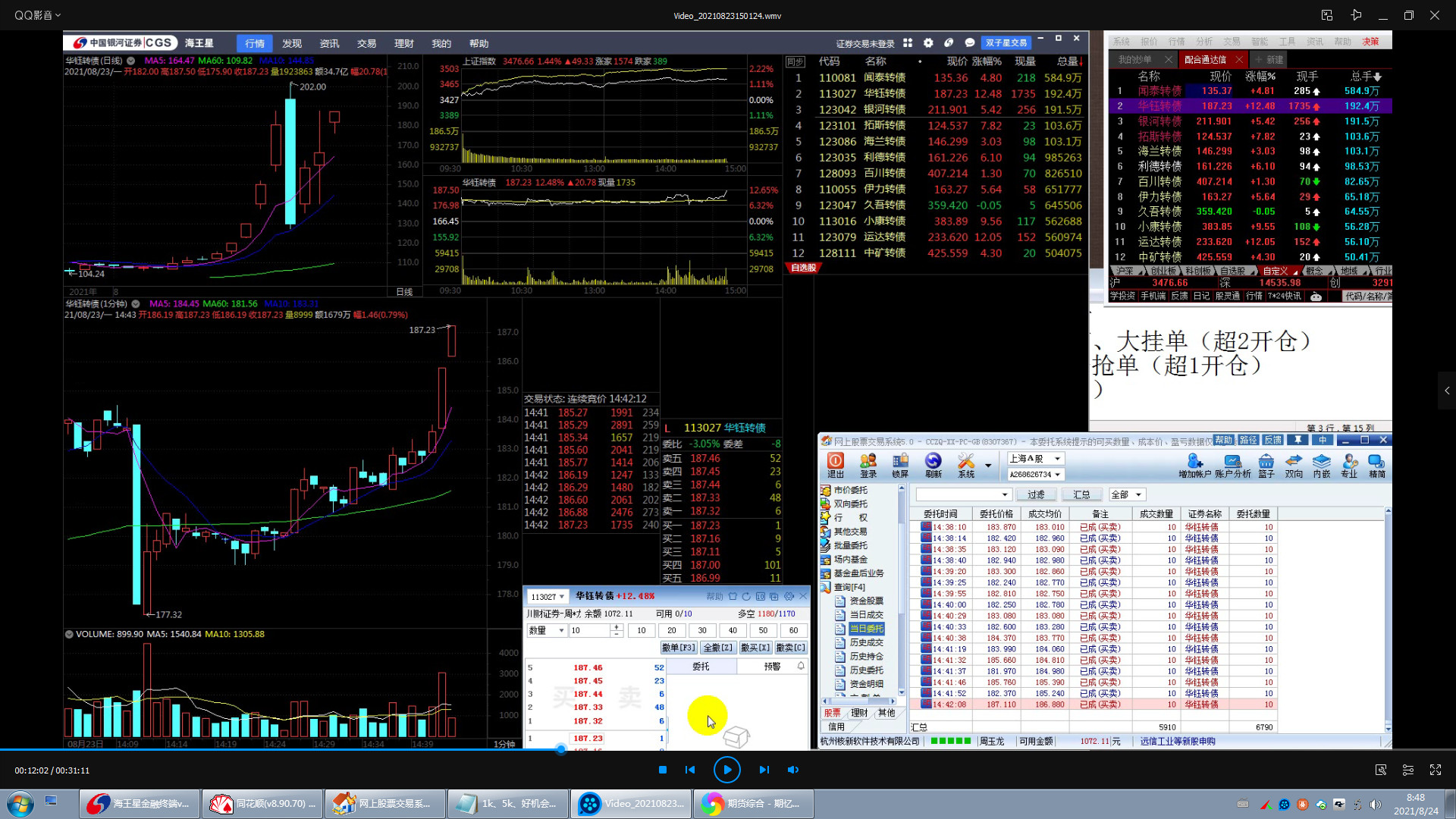
Task: Toggle the VOLUME indicator circle
Action: (69, 634)
